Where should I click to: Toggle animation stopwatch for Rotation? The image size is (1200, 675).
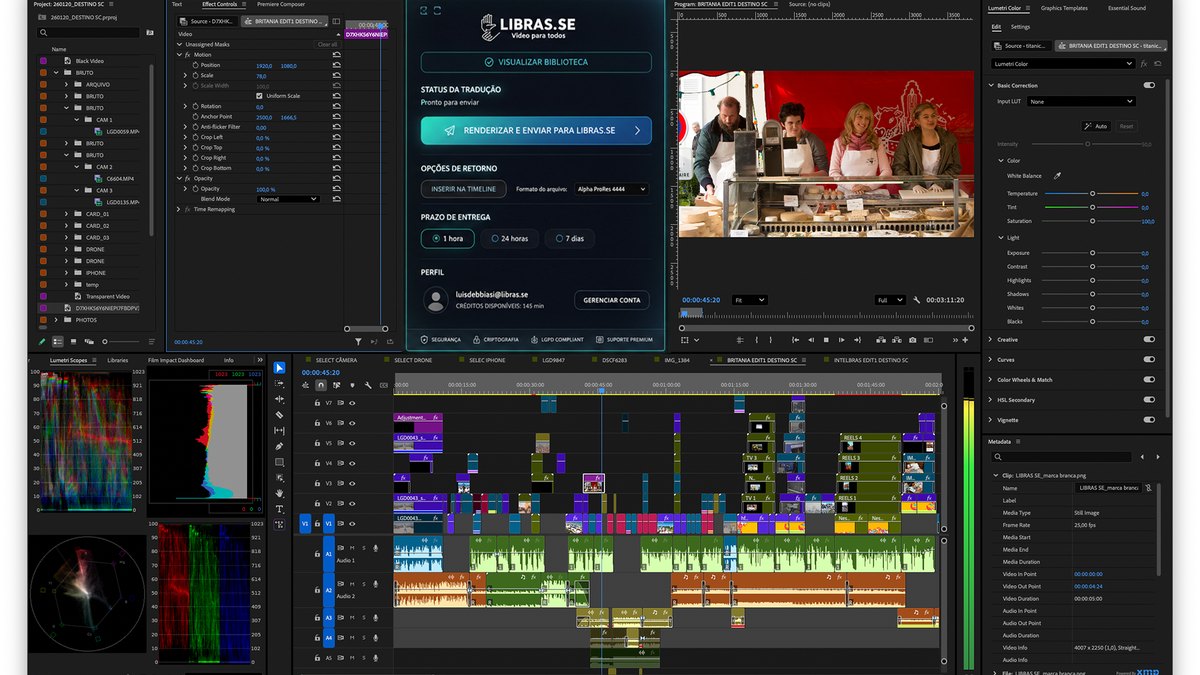194,106
